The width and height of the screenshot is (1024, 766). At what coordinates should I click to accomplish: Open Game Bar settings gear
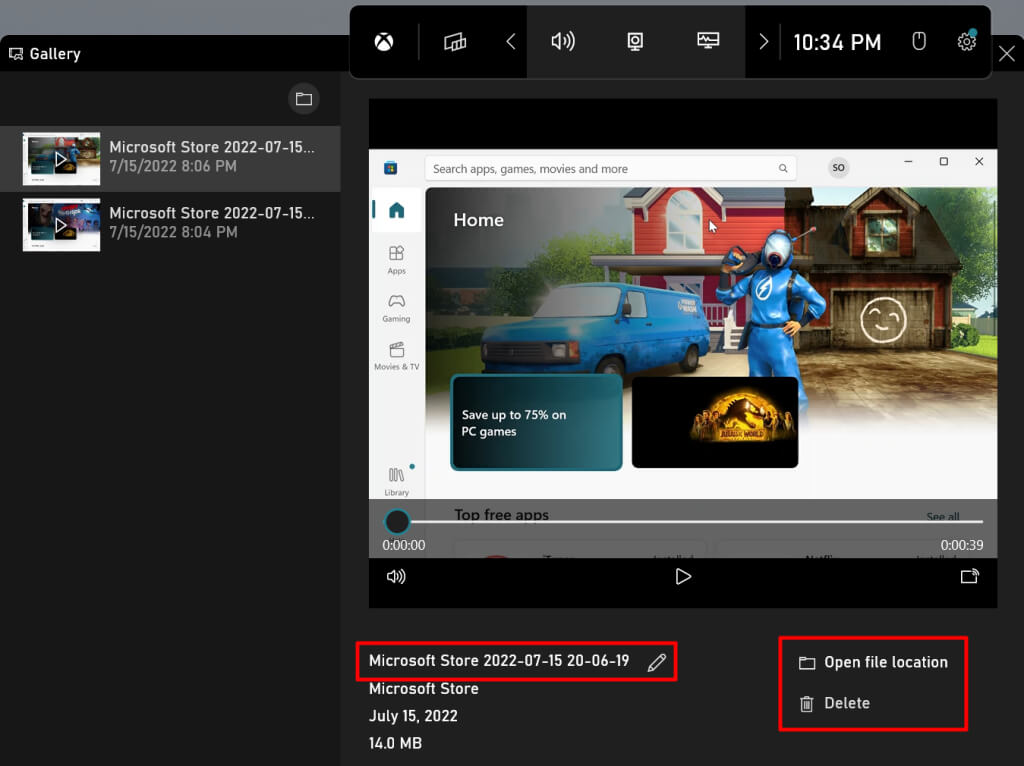tap(966, 42)
